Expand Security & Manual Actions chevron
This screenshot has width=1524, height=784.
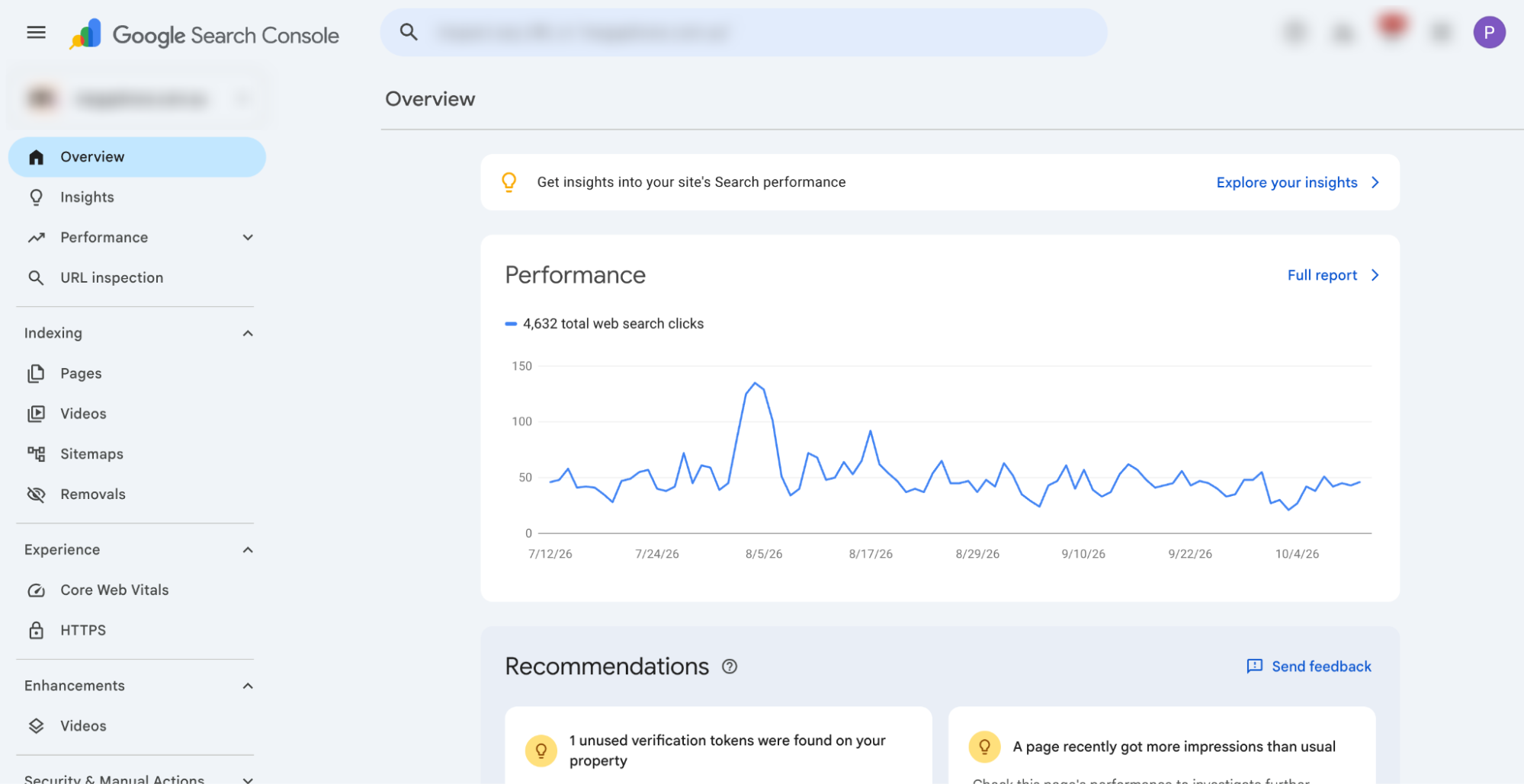248,779
